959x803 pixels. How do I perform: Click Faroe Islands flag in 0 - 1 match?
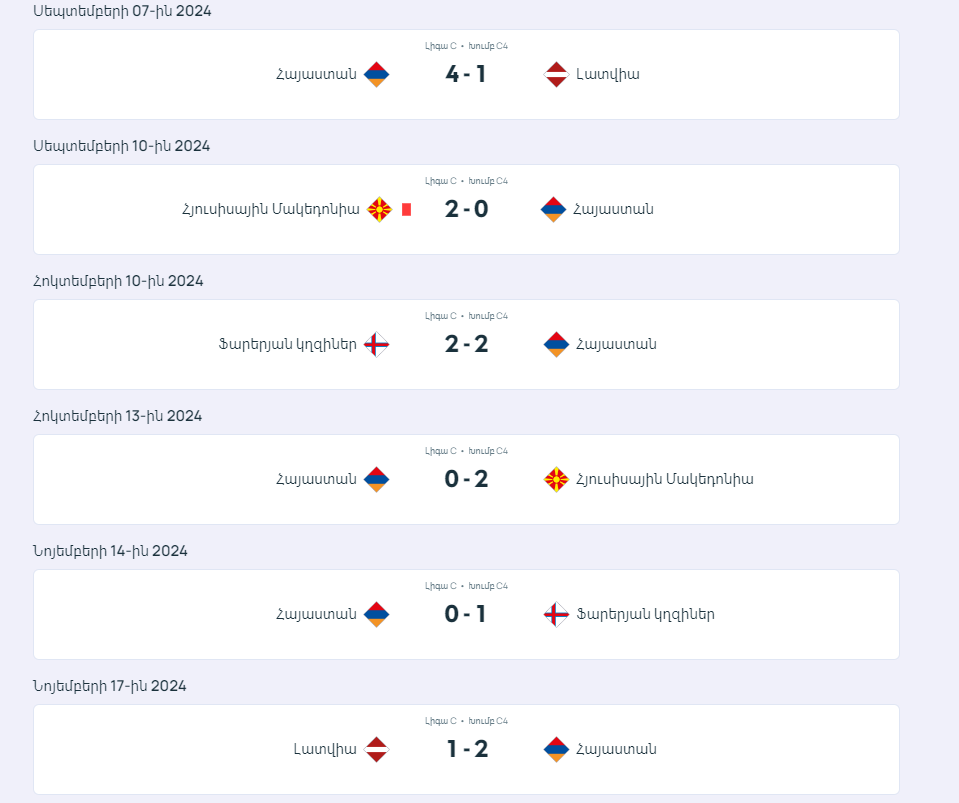tap(556, 615)
